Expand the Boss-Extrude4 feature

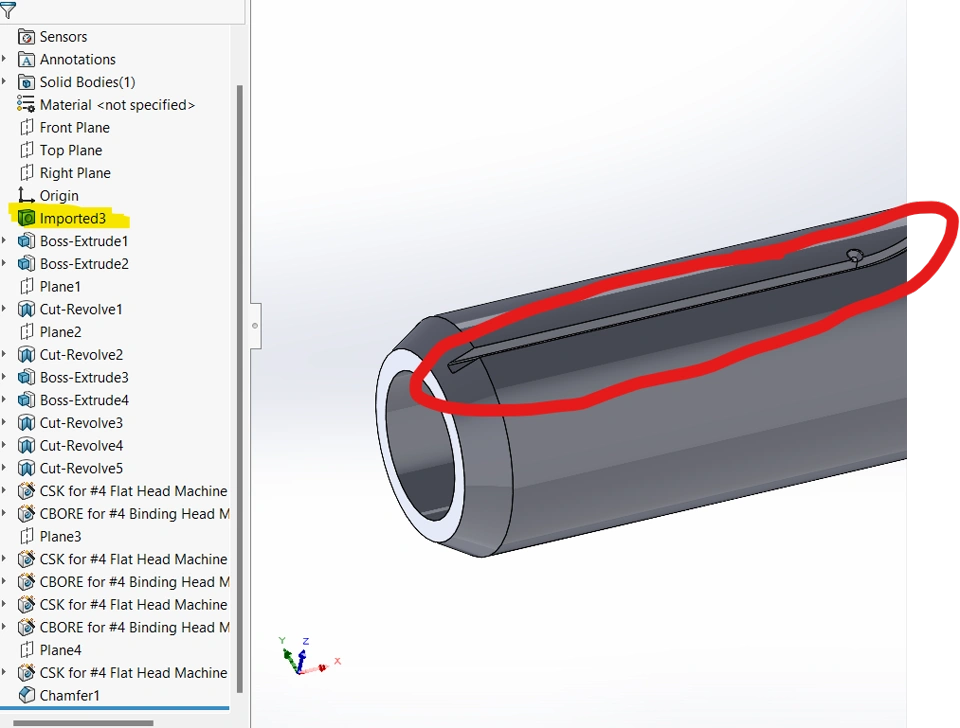click(4, 400)
